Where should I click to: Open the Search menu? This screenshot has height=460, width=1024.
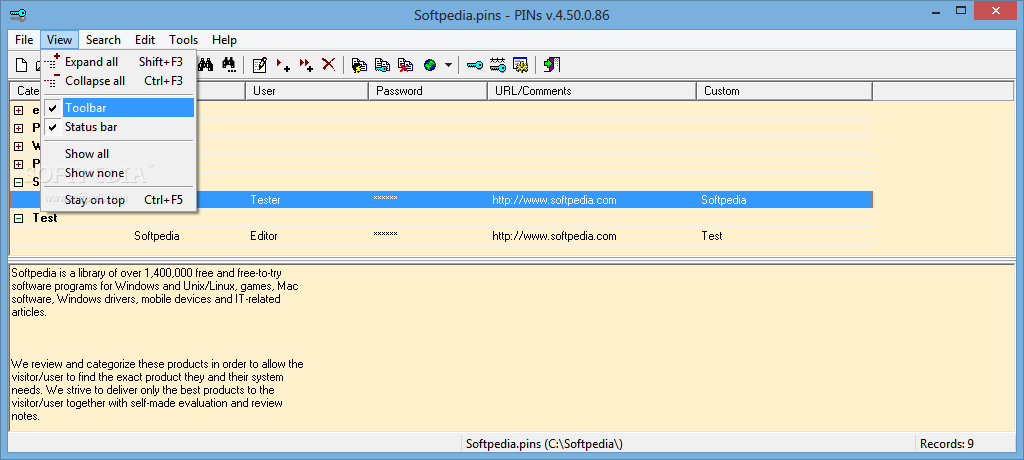103,40
